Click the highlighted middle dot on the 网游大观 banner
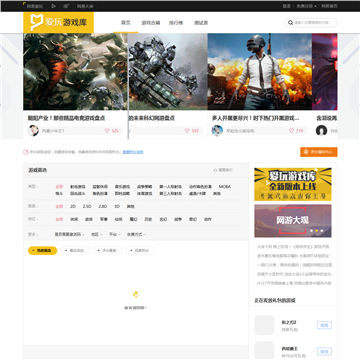360x360 pixels. (x=316, y=230)
